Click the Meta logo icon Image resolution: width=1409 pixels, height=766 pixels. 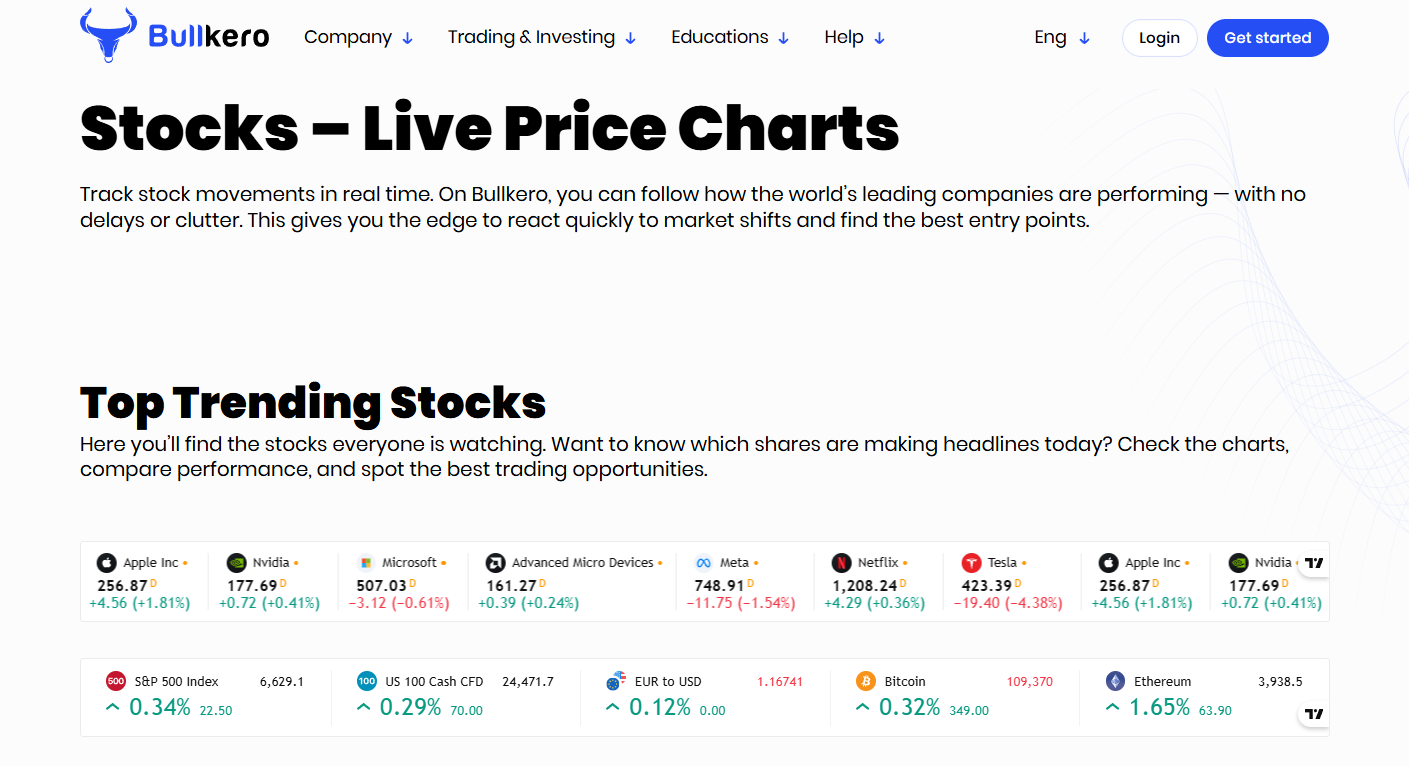(703, 563)
